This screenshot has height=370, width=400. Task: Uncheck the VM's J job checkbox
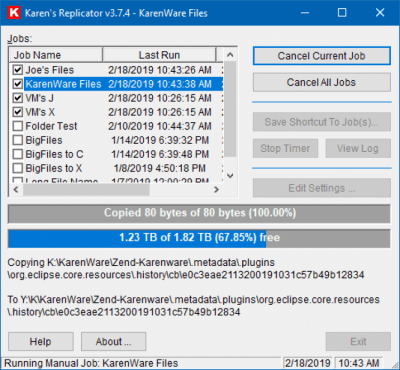point(17,98)
